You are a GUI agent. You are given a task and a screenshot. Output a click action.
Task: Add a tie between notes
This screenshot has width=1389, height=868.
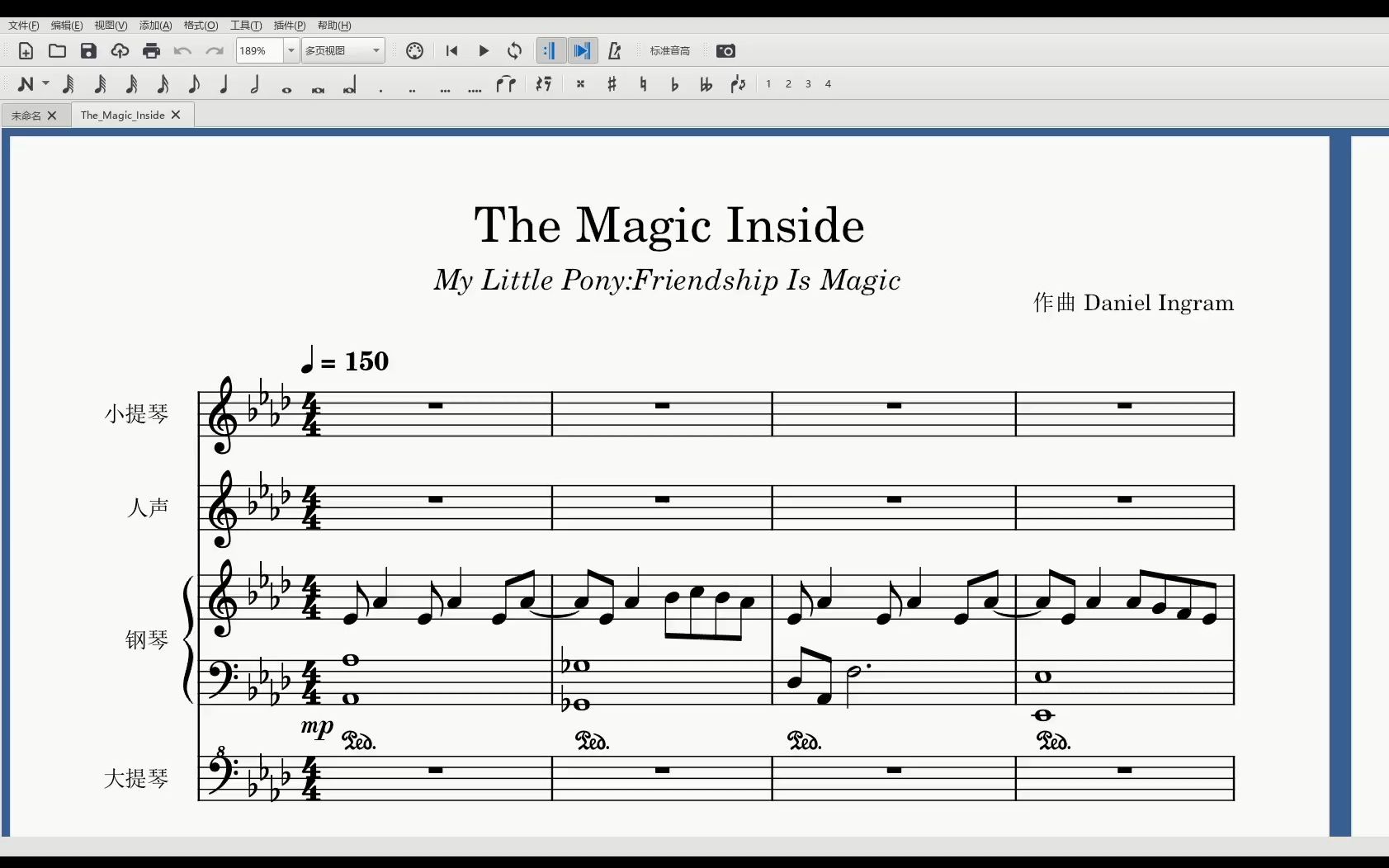[506, 84]
